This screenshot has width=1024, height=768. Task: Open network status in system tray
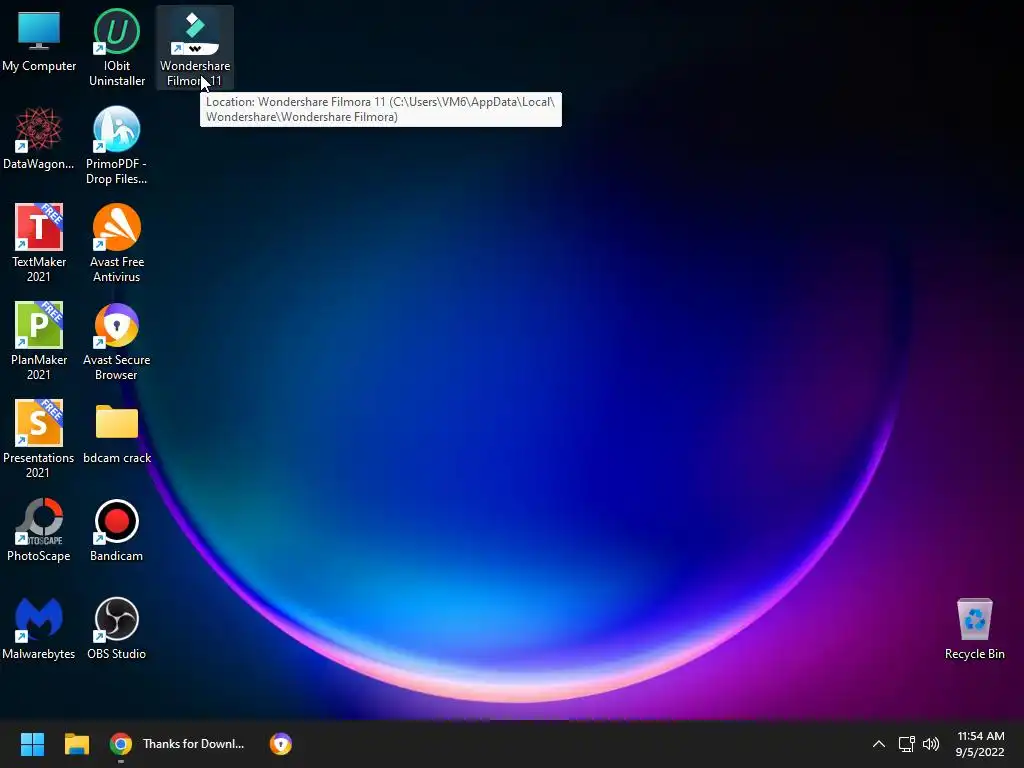tap(906, 744)
